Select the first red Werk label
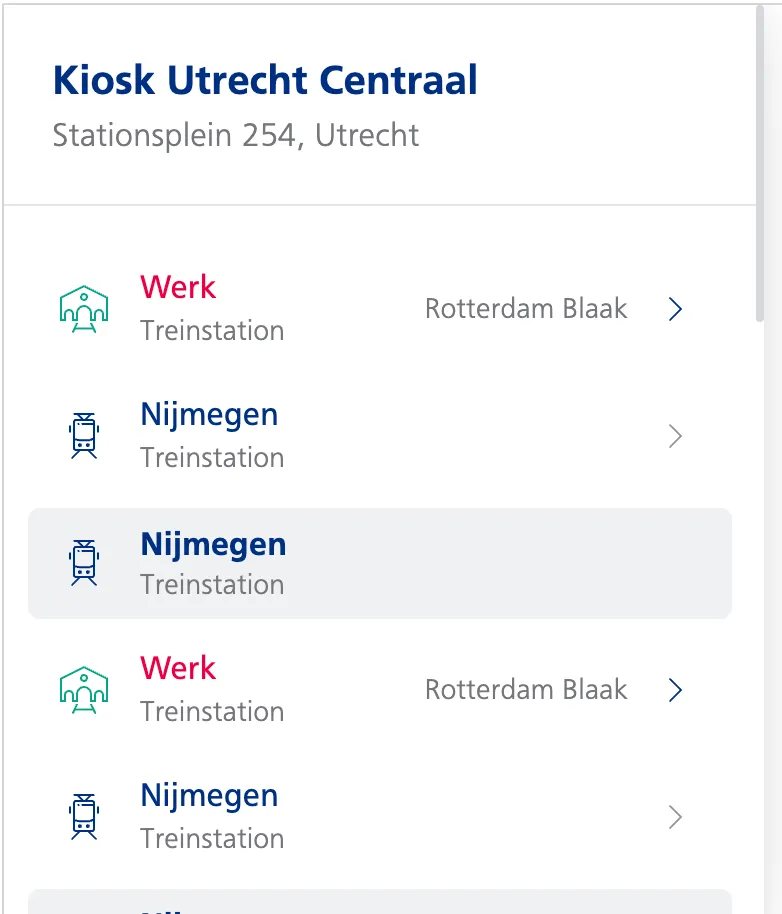This screenshot has height=914, width=782. coord(178,287)
